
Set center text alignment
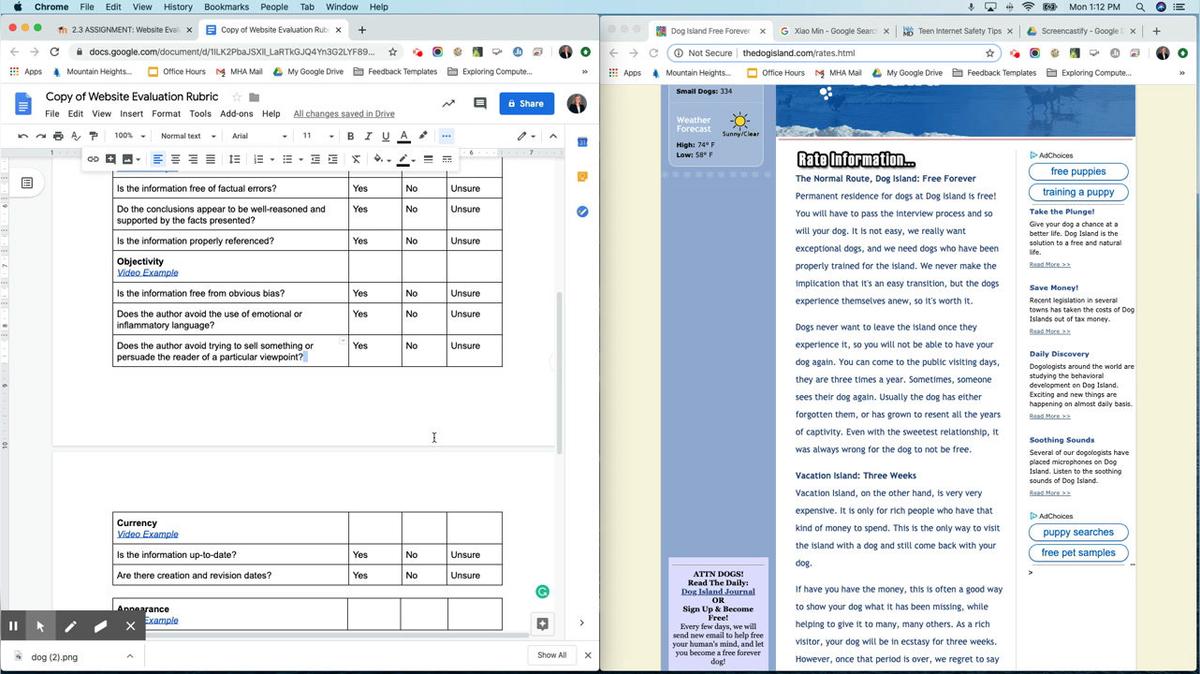tap(175, 159)
